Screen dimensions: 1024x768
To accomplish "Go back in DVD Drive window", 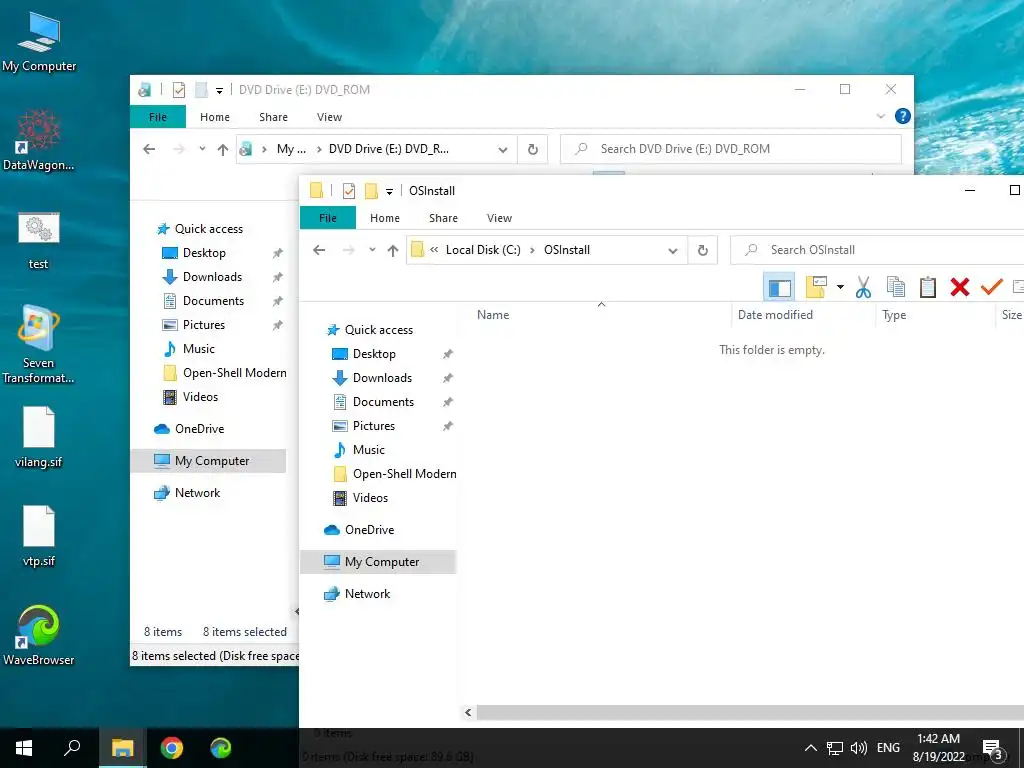I will (149, 149).
